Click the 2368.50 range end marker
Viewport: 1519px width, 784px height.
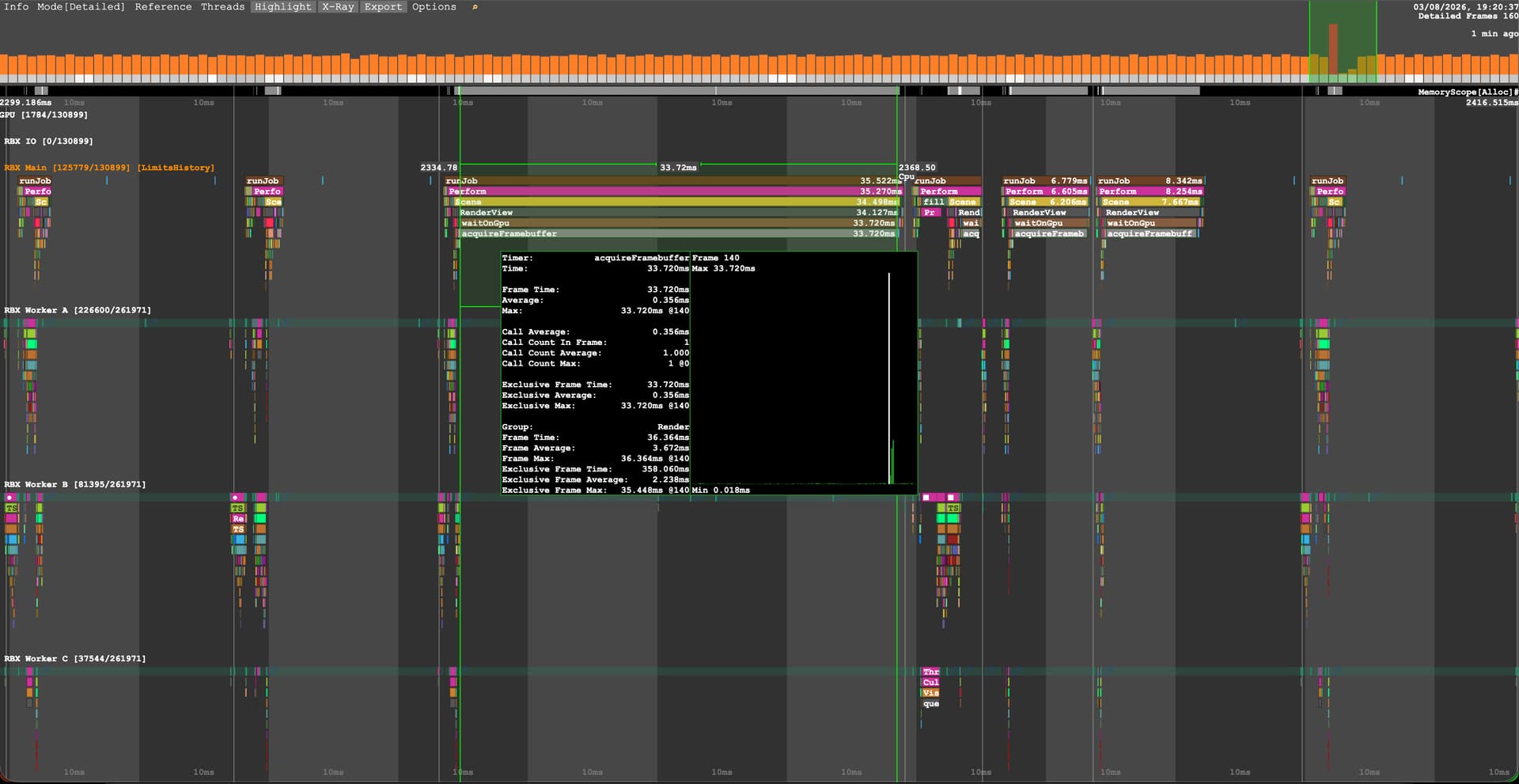coord(917,168)
